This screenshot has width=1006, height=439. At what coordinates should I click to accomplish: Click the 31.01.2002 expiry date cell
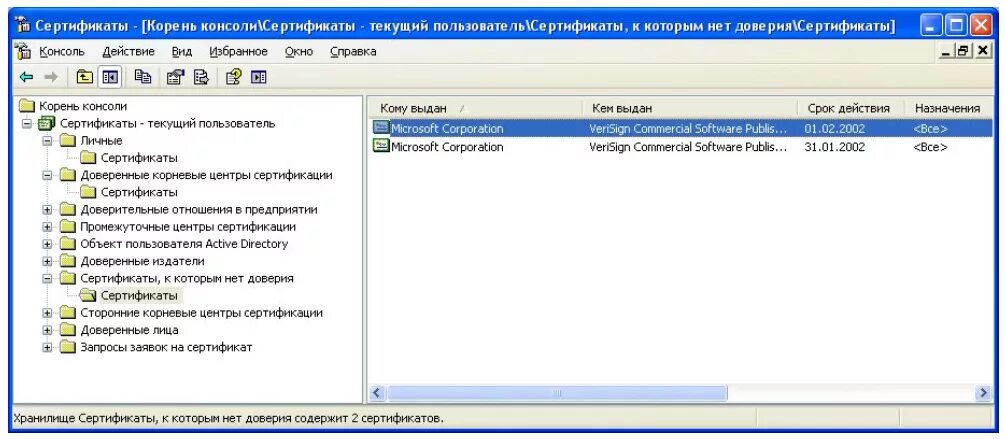[x=835, y=147]
